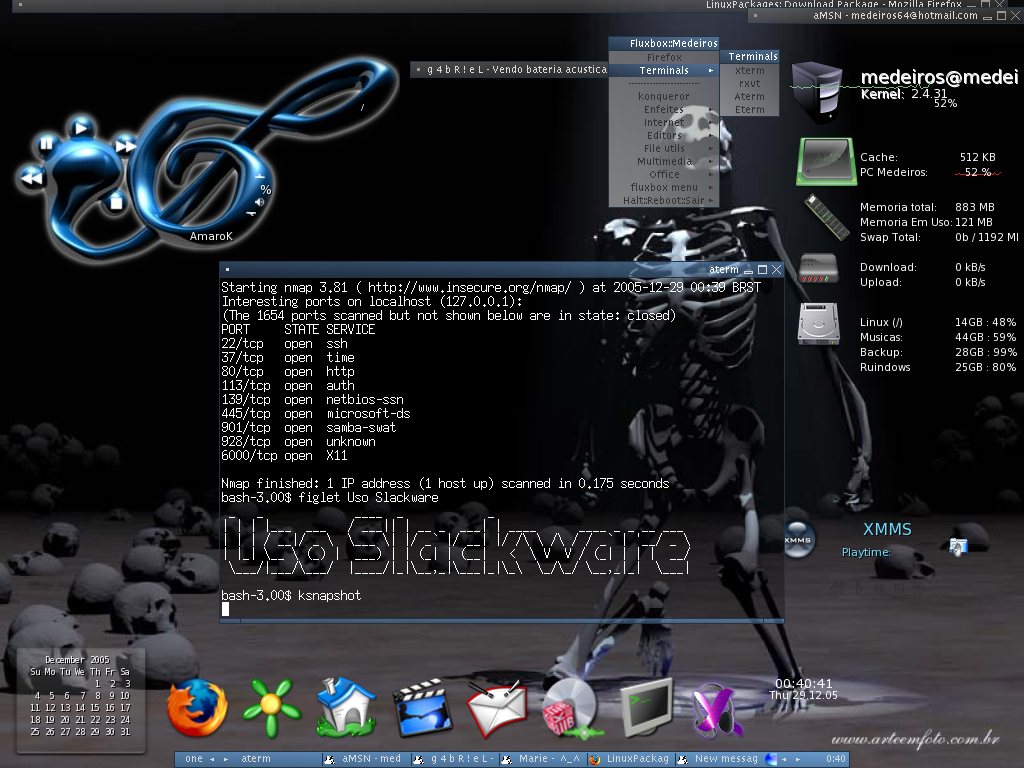Expand the Multimedia submenu
This screenshot has height=768, width=1024.
click(664, 161)
